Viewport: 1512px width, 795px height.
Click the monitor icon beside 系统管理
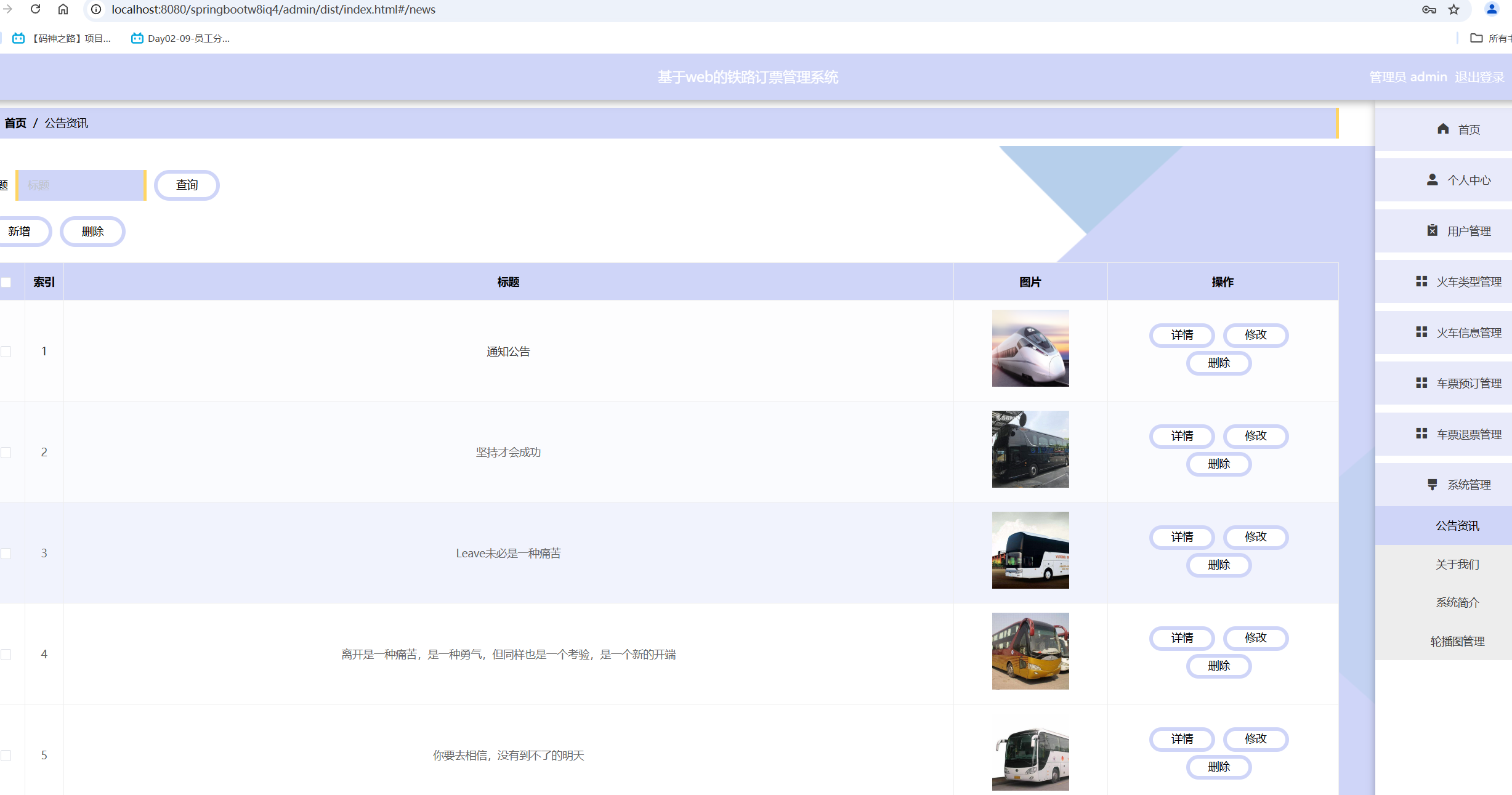point(1433,485)
